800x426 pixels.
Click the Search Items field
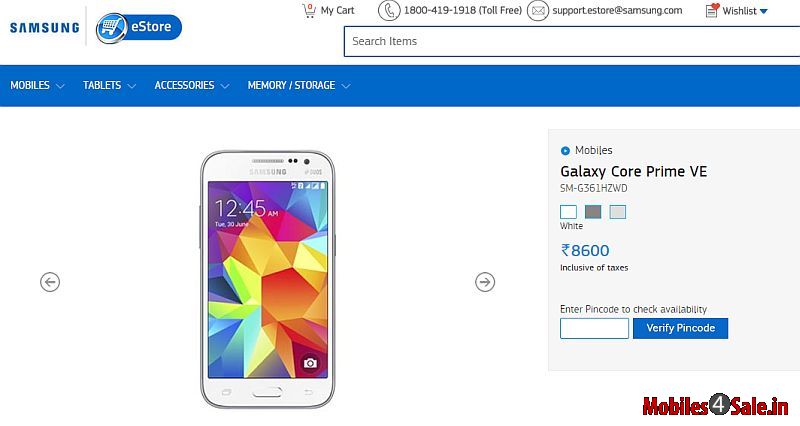tap(572, 41)
